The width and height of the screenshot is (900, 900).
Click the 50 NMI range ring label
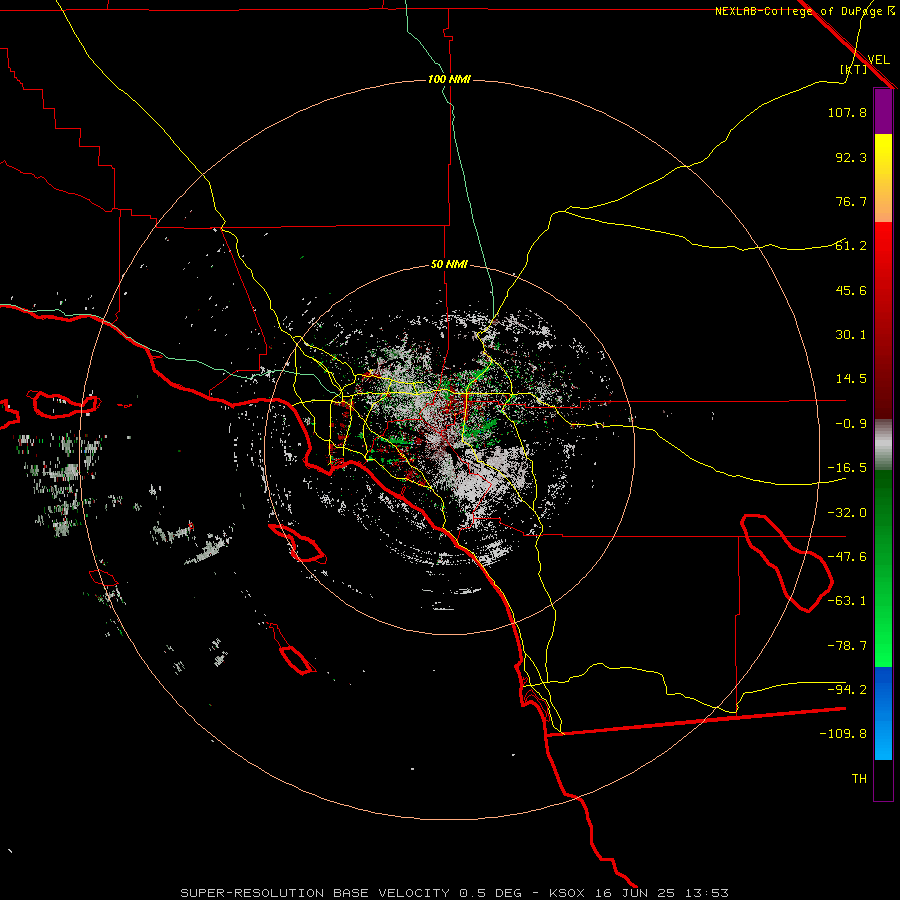449,265
